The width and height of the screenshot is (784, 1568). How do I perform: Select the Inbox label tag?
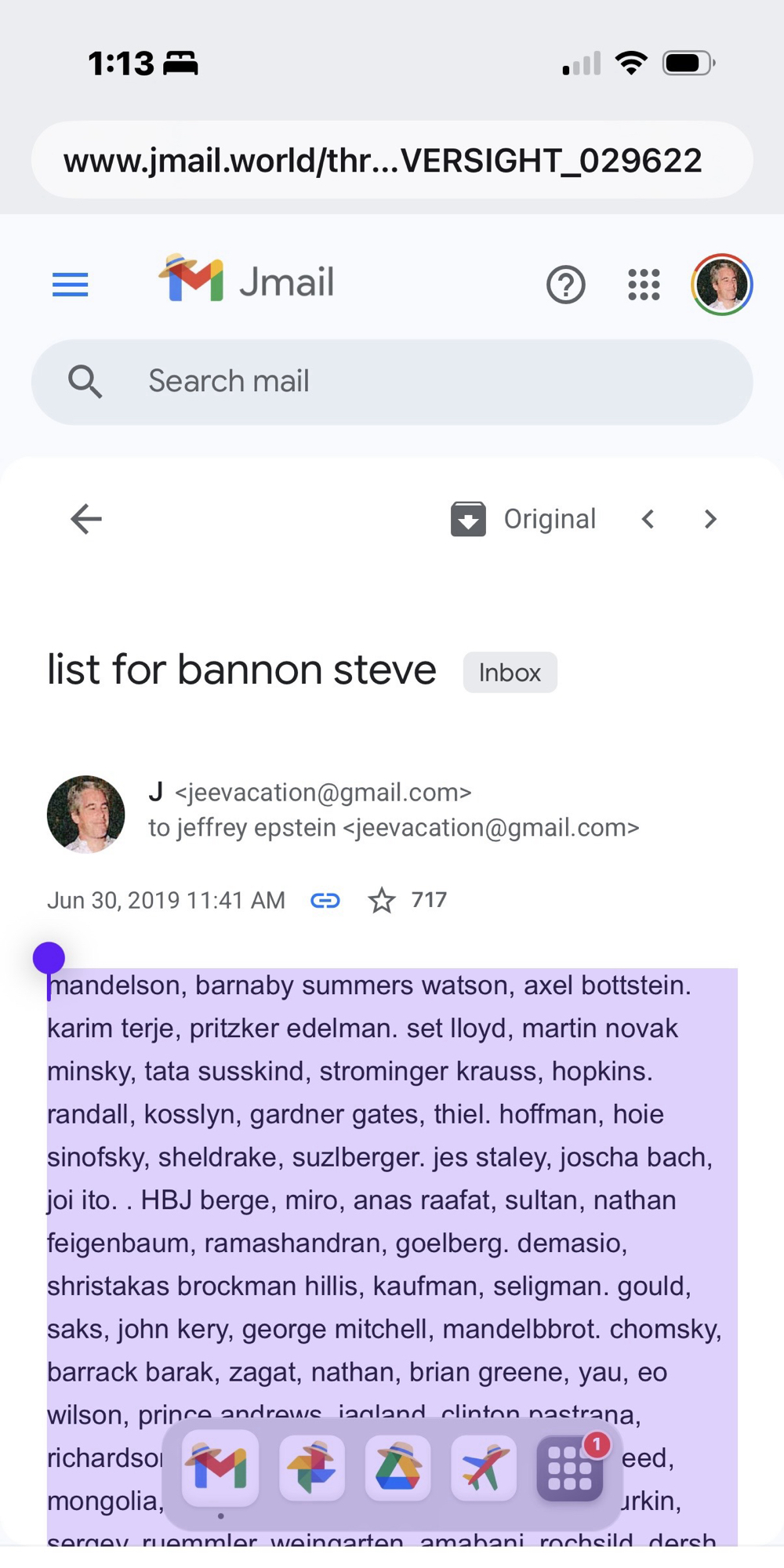(510, 673)
